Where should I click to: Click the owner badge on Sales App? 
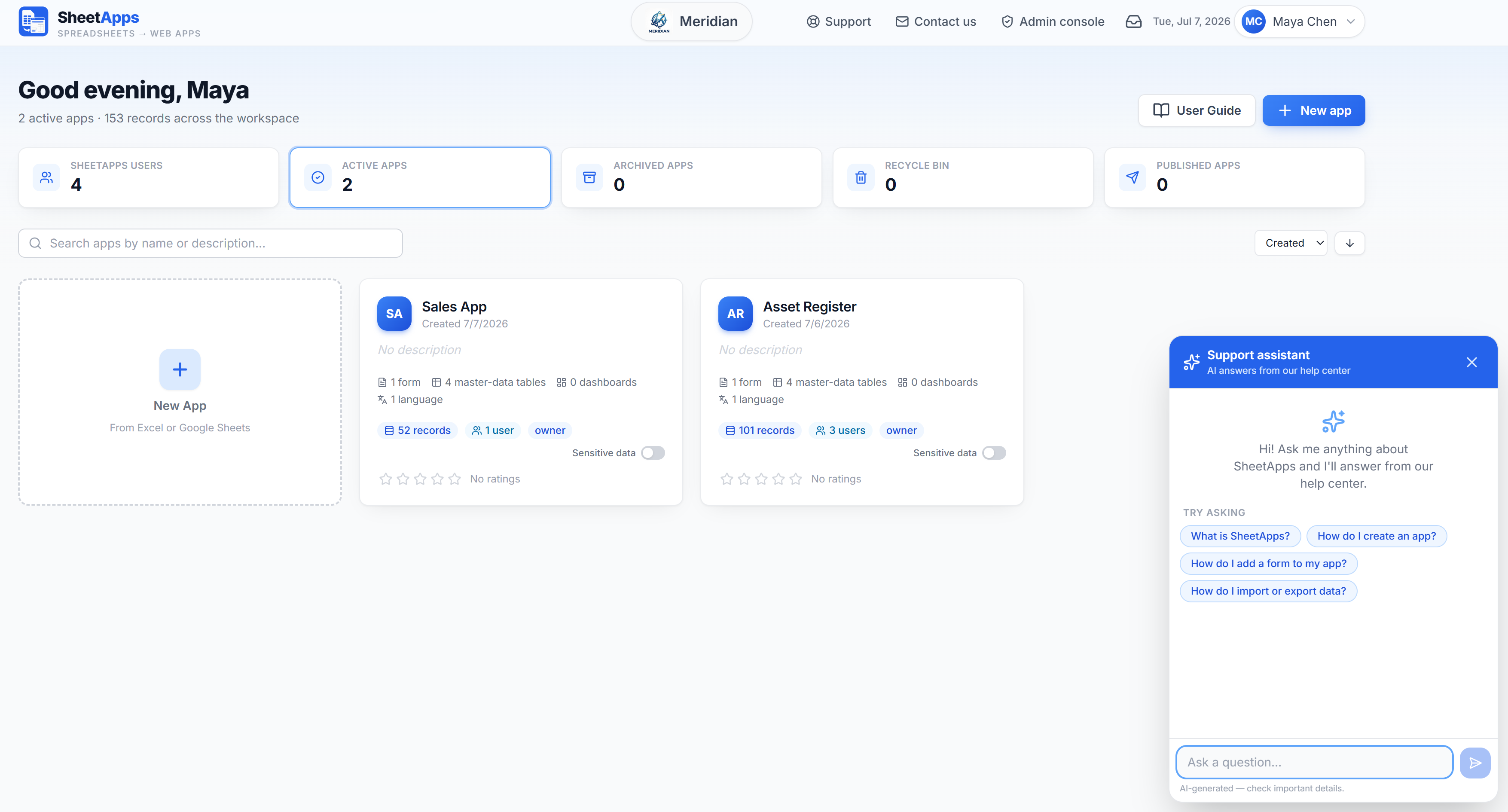click(549, 430)
